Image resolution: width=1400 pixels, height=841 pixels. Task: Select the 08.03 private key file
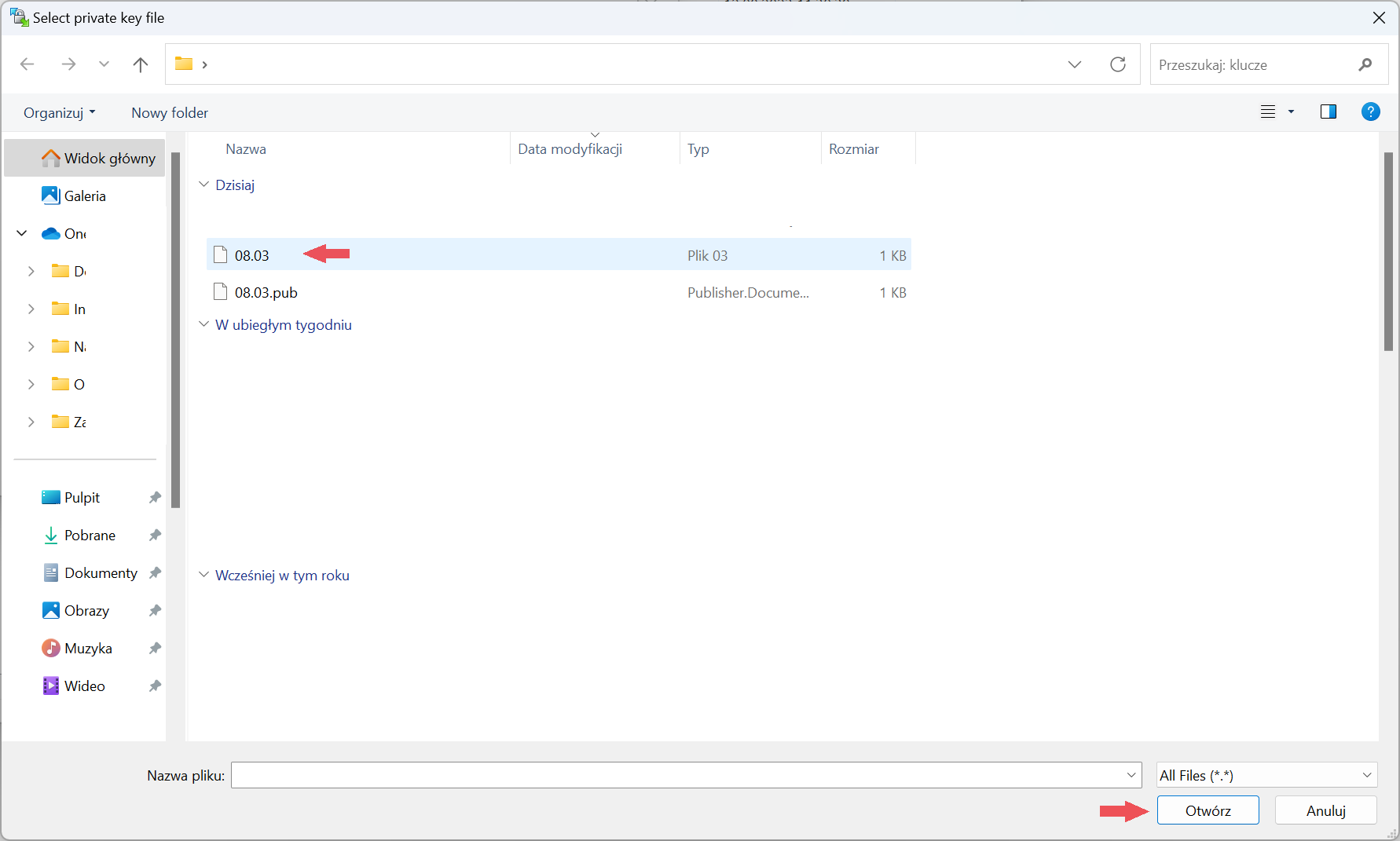252,255
